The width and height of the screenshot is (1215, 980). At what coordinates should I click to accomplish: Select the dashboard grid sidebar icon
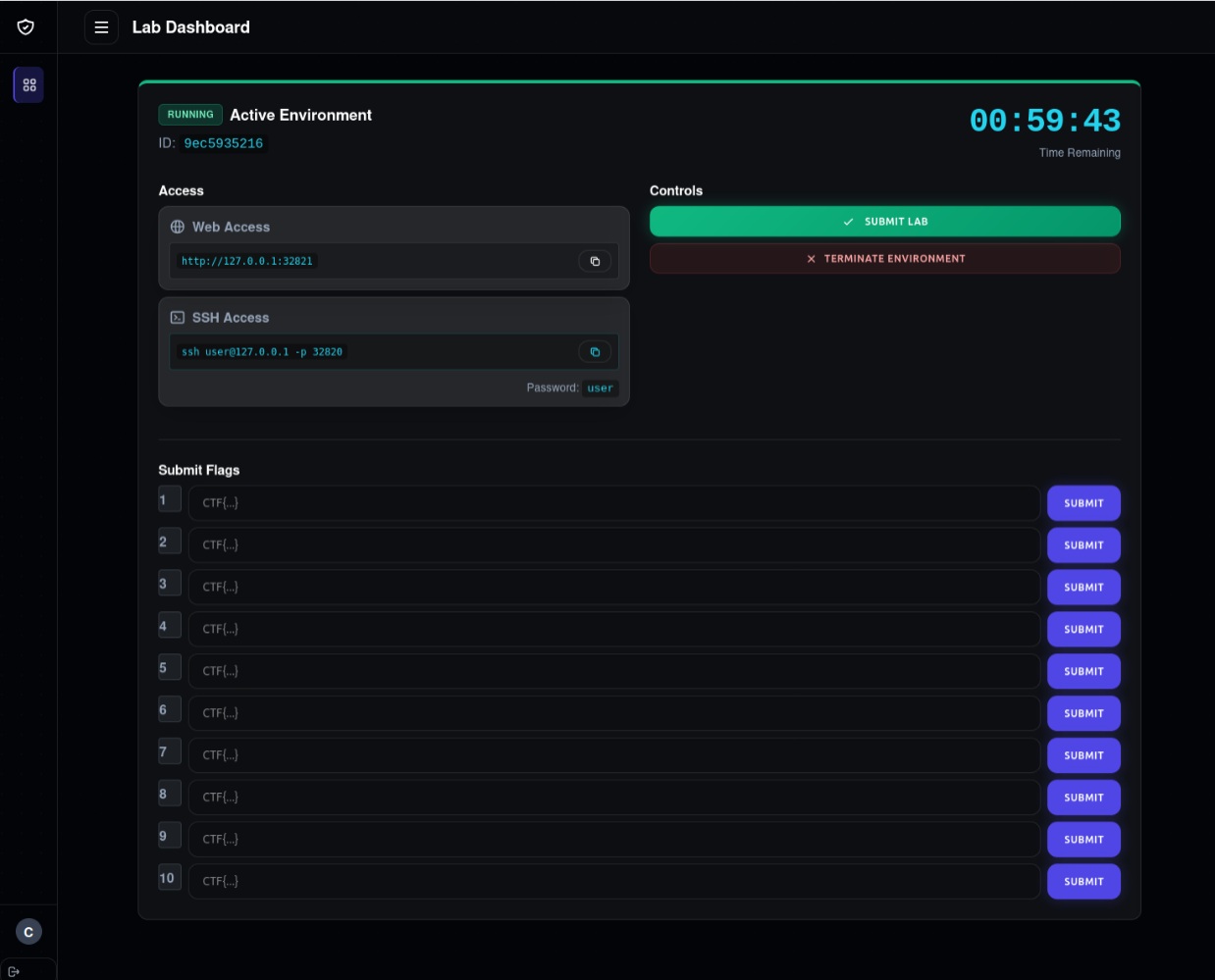29,85
